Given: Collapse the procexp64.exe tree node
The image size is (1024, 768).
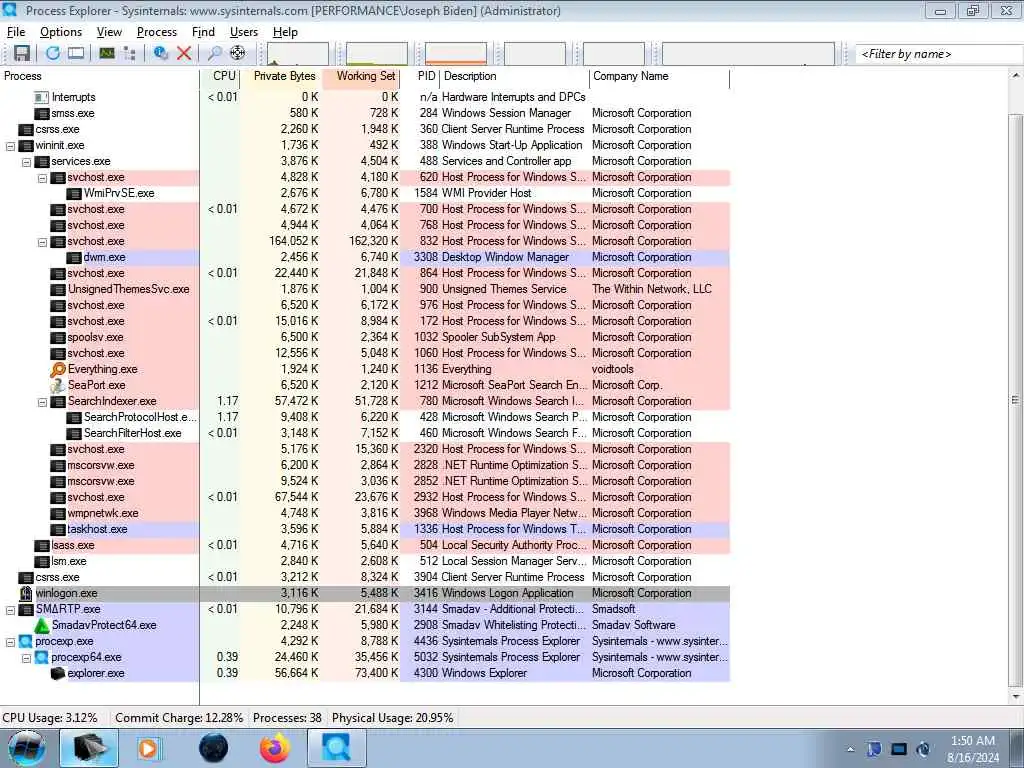Looking at the screenshot, I should 26,658.
